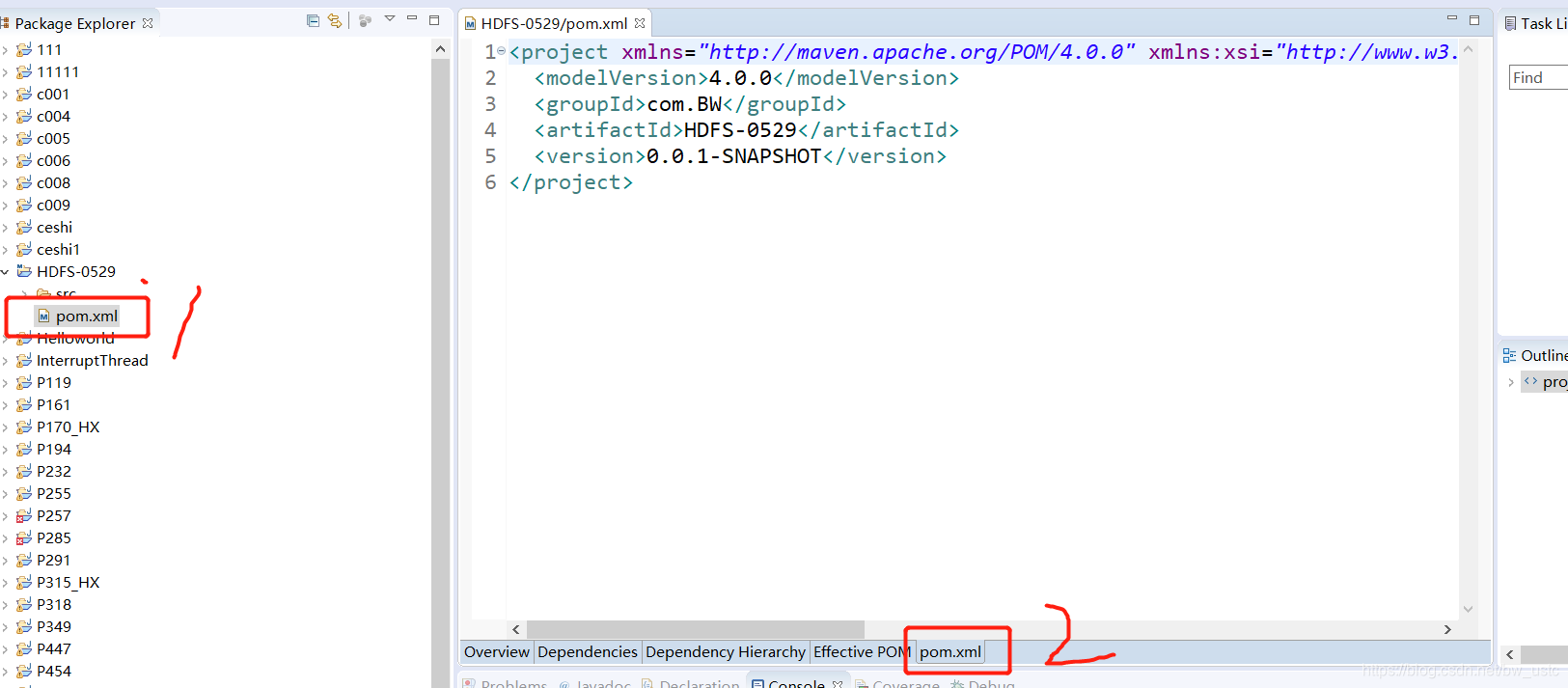Expand the project node in Outline
1568x688 pixels.
coord(1511,382)
